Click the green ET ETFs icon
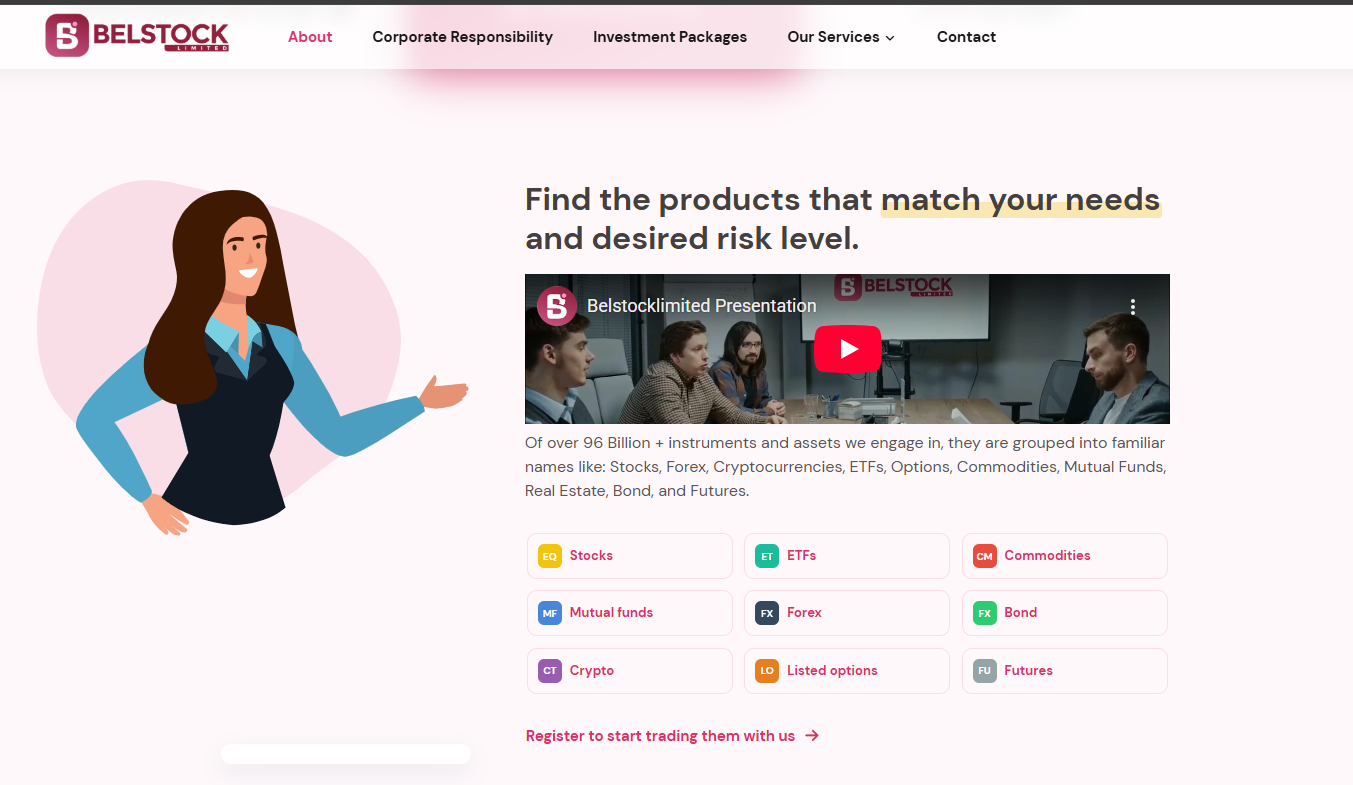1353x785 pixels. coord(767,556)
